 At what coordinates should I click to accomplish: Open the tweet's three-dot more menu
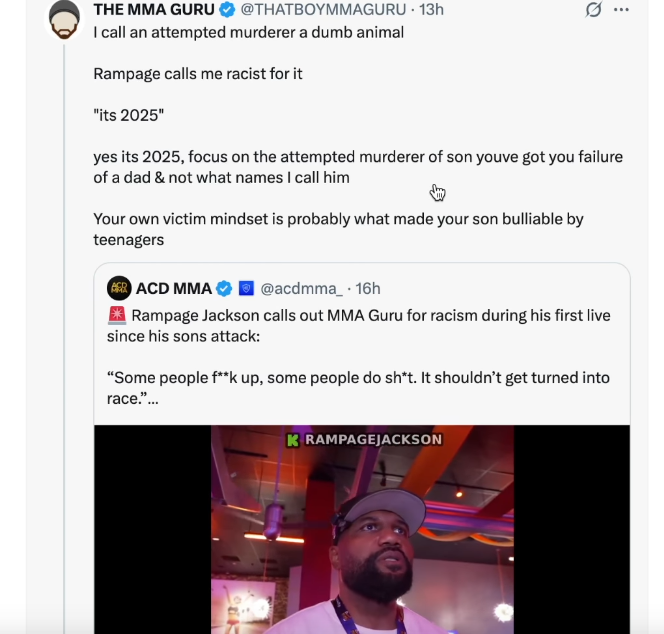[622, 10]
